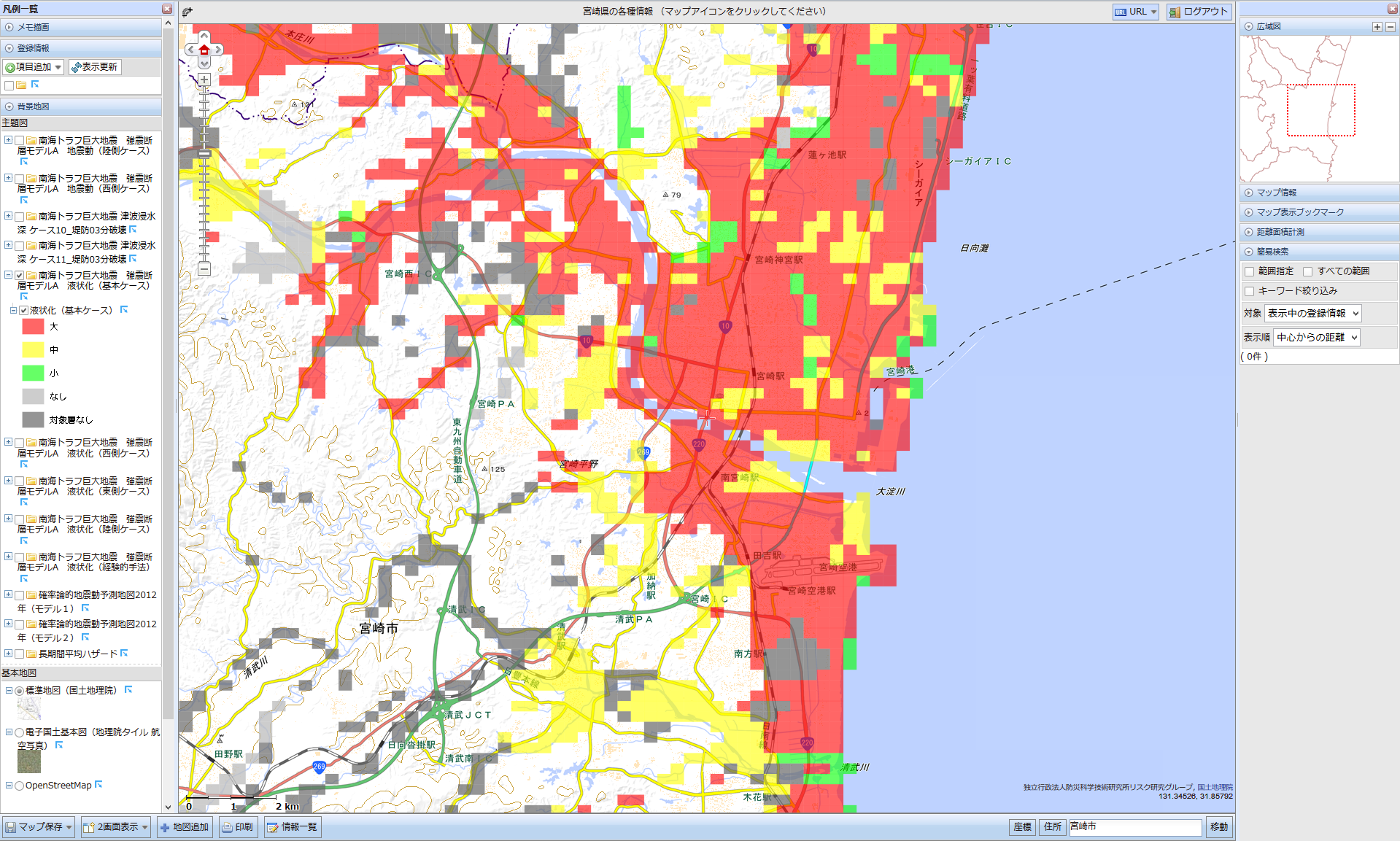Open the 対象 dropdown list
The image size is (1400, 841).
(x=1312, y=314)
